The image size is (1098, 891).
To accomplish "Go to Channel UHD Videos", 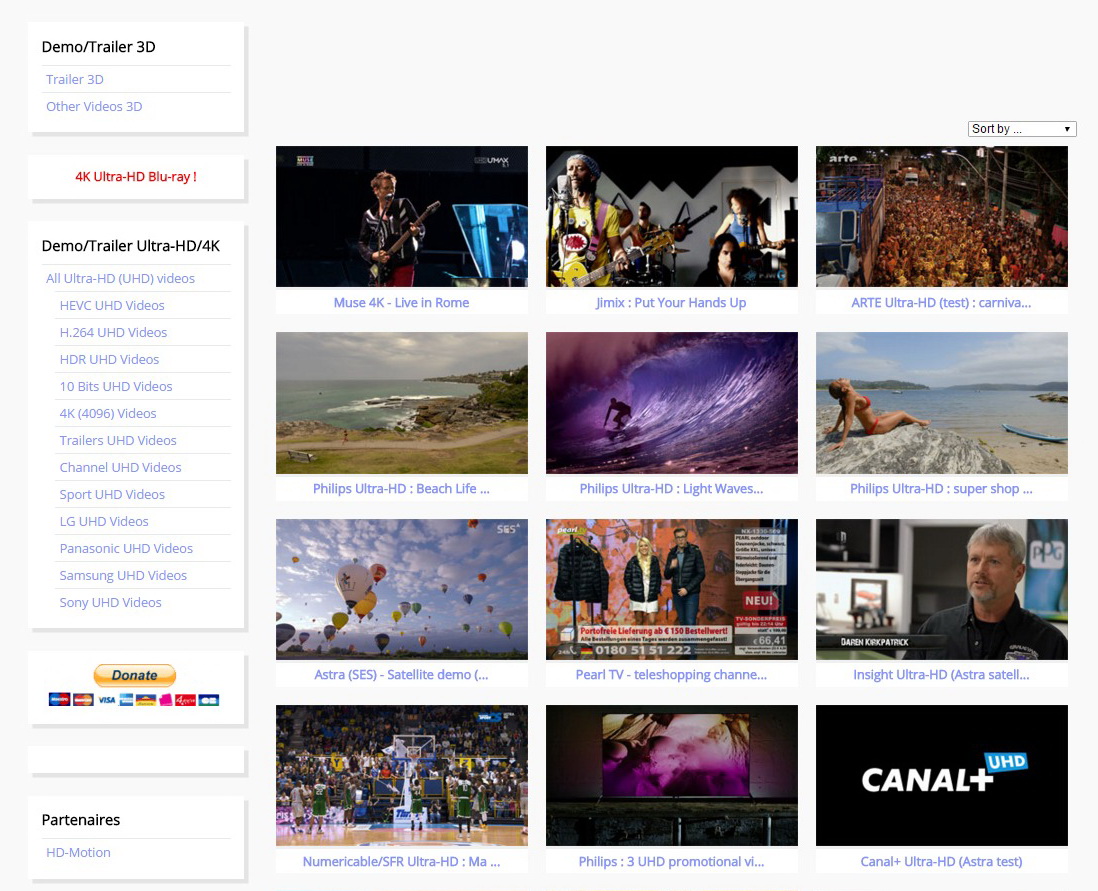I will [120, 467].
